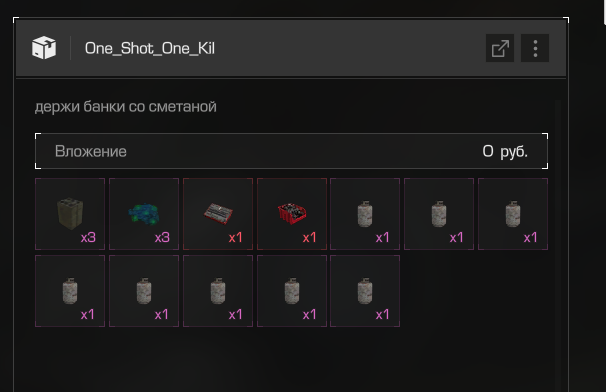Click the first gas cylinder in top row

tap(365, 214)
